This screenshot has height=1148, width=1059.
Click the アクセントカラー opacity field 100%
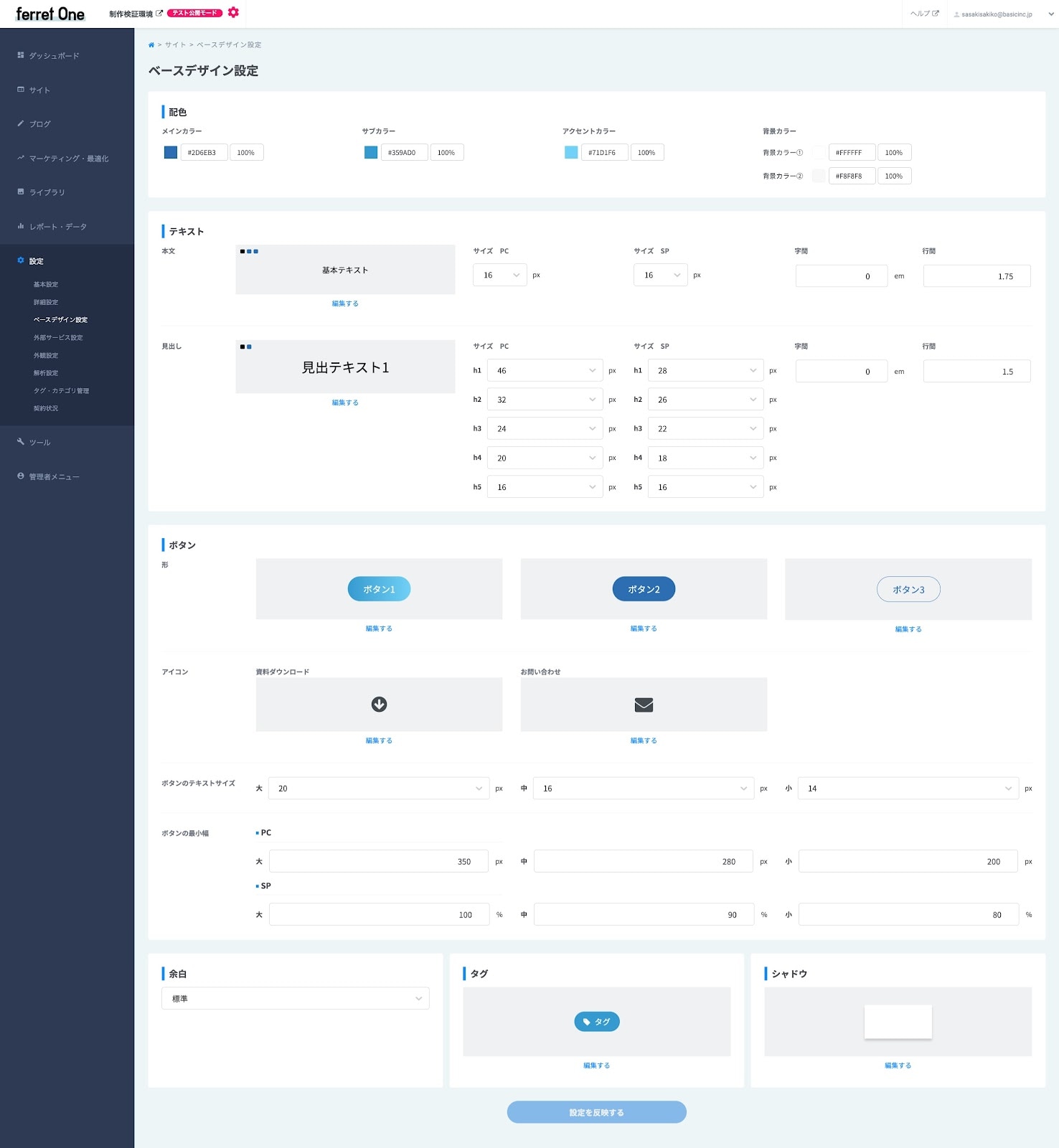(x=646, y=152)
